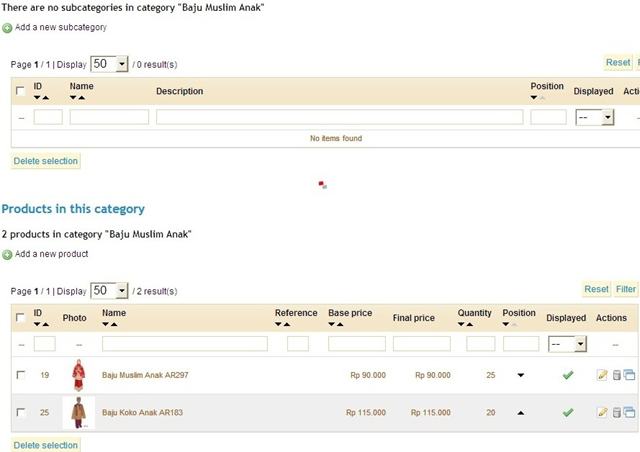Select checkbox for product ID 25
640x452 pixels.
[20, 412]
